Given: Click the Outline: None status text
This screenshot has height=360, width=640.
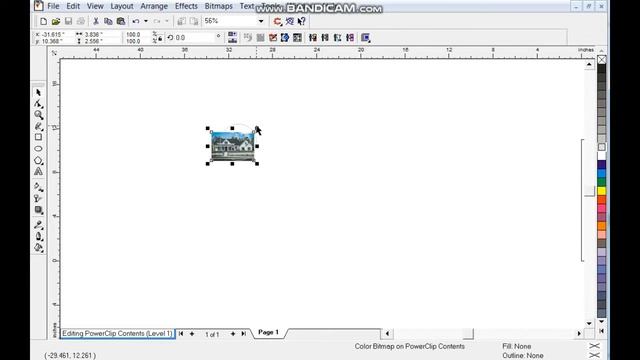Looking at the screenshot, I should coord(523,356).
